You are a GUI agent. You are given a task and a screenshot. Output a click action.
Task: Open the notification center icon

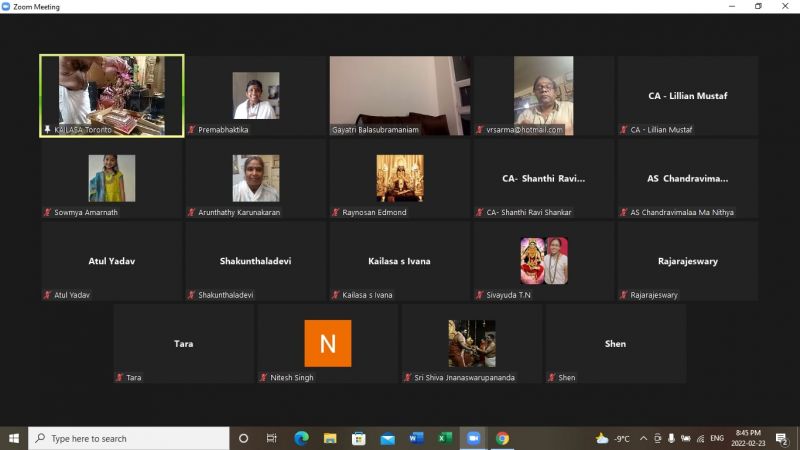782,438
